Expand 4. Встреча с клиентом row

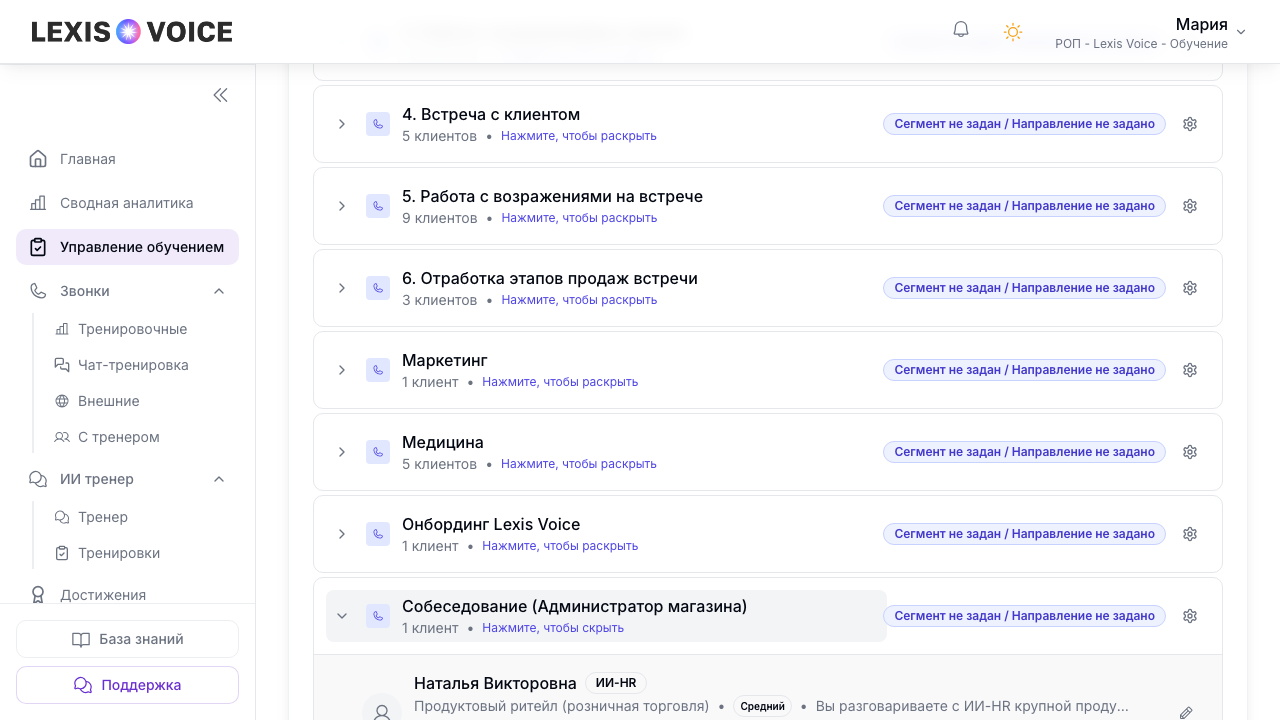click(342, 124)
